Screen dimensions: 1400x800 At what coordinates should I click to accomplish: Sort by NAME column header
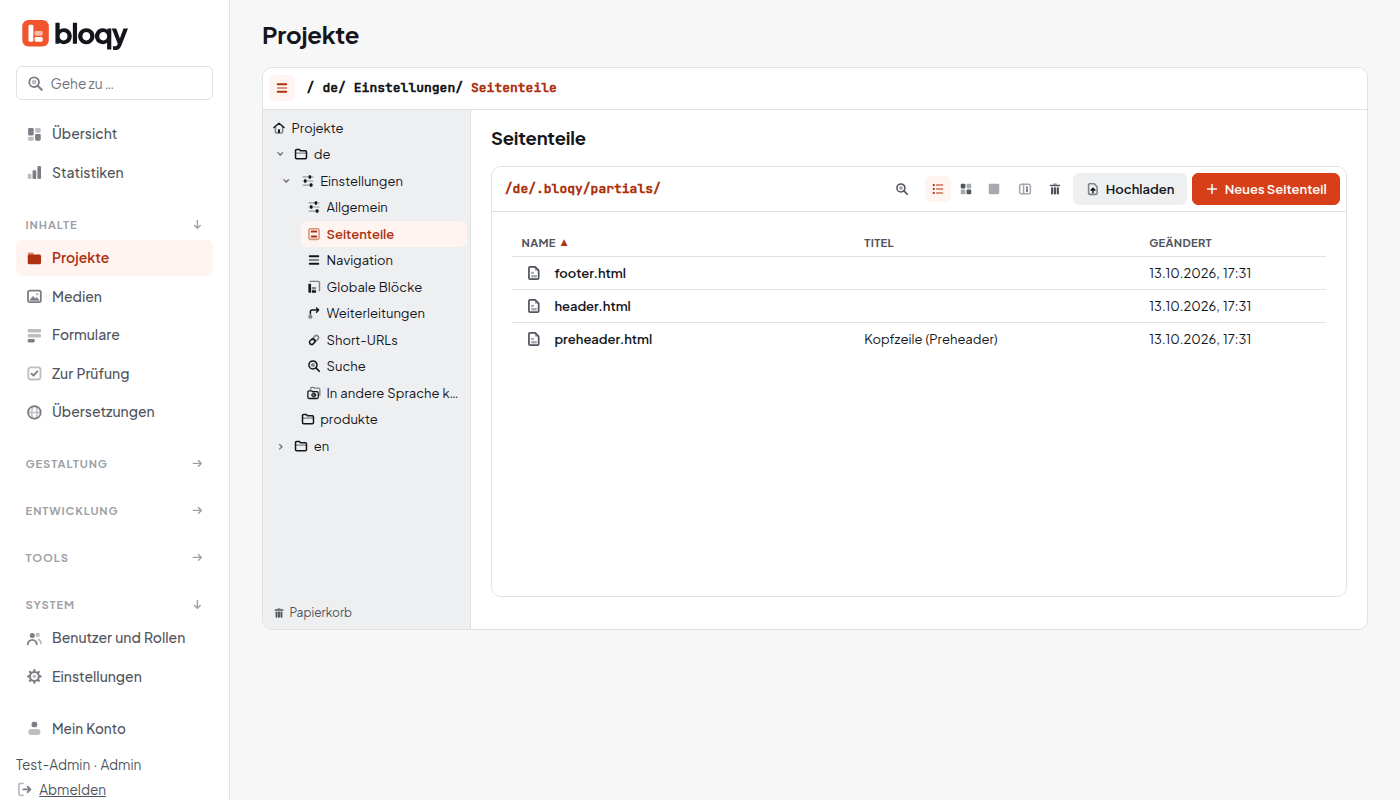544,243
